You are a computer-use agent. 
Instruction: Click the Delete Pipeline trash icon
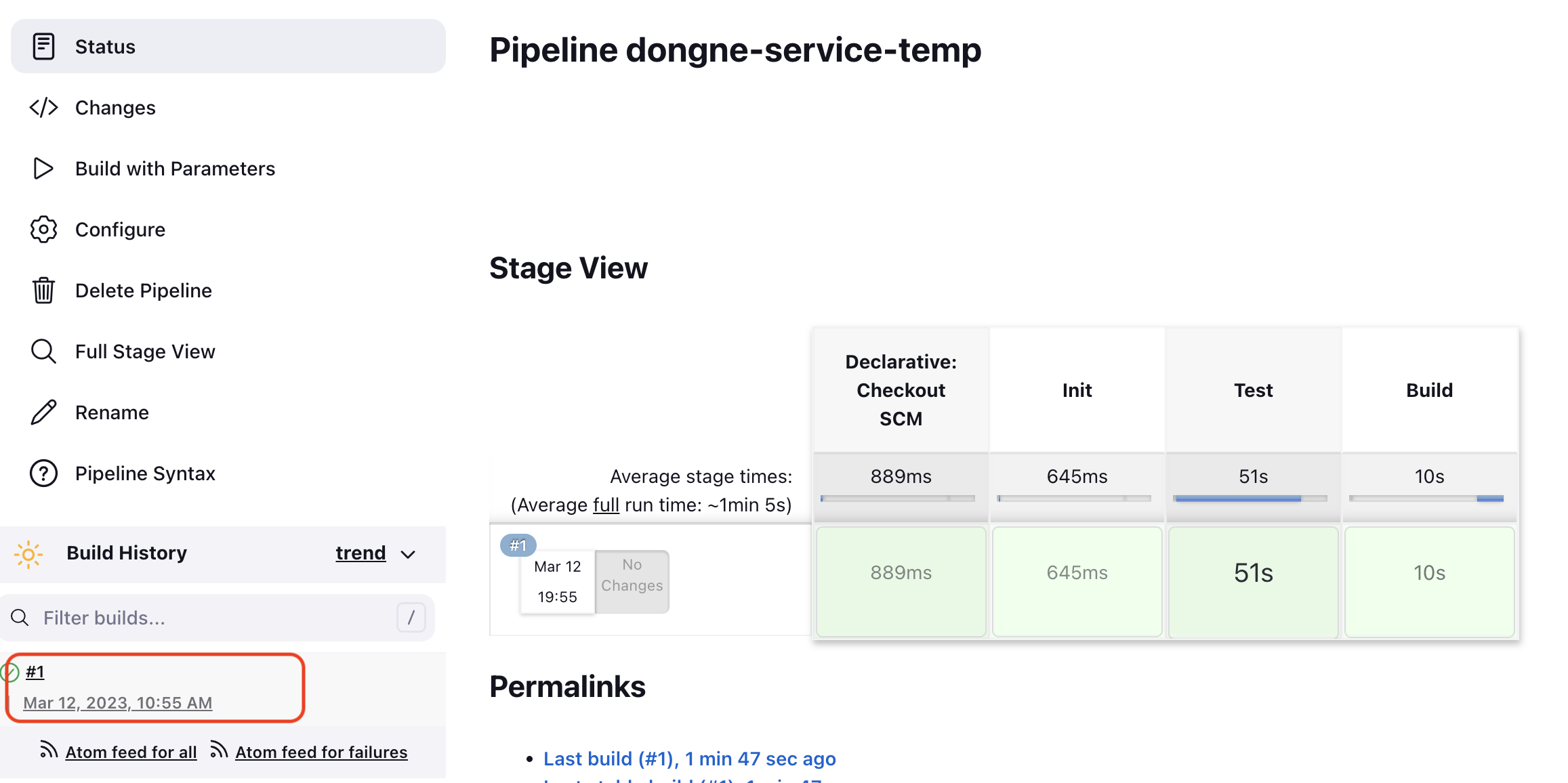coord(43,291)
